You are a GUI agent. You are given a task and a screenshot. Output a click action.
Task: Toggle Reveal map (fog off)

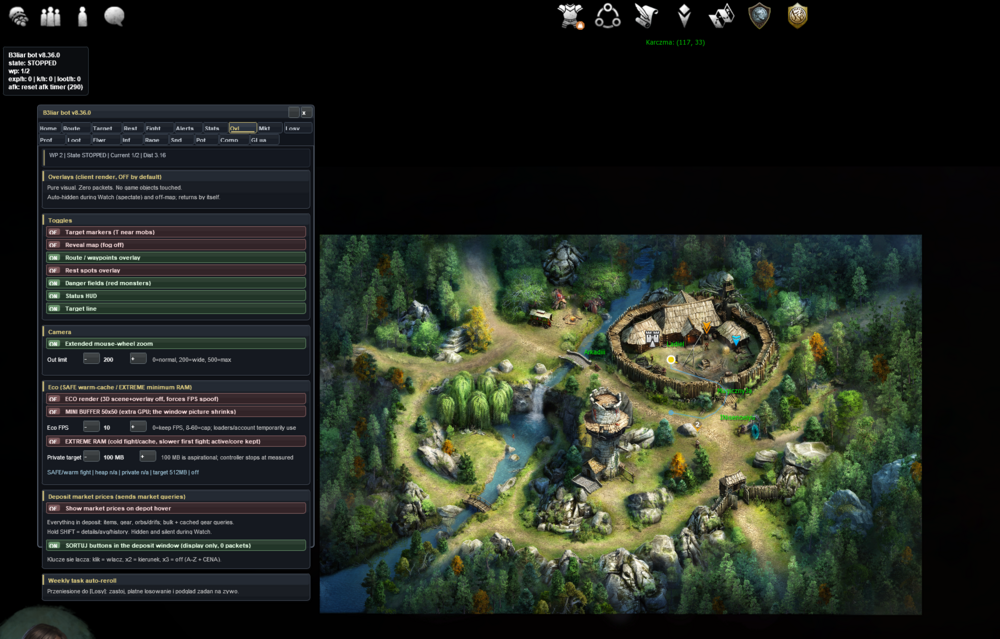(176, 245)
